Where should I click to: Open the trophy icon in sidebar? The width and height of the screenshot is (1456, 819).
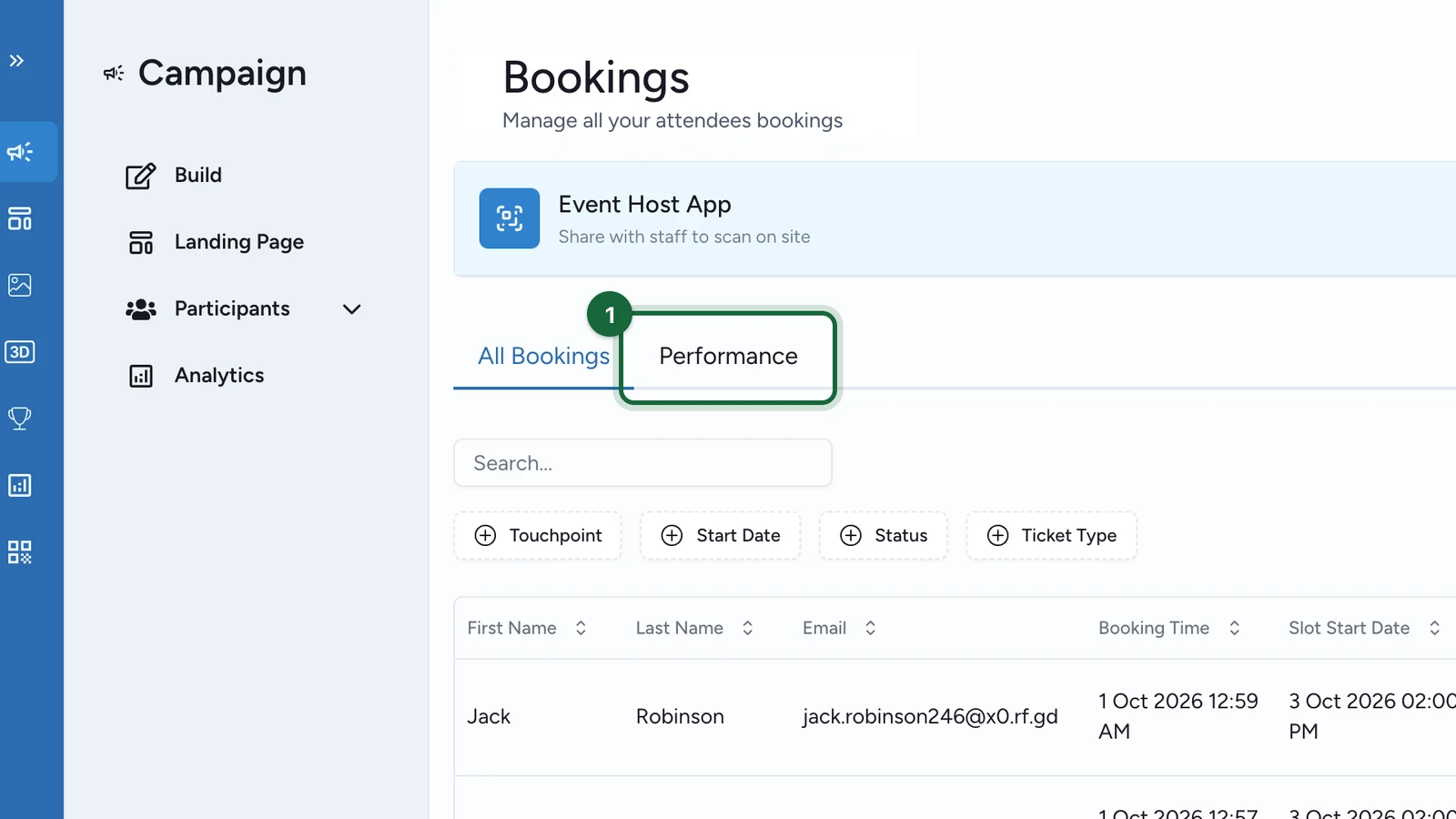(20, 419)
